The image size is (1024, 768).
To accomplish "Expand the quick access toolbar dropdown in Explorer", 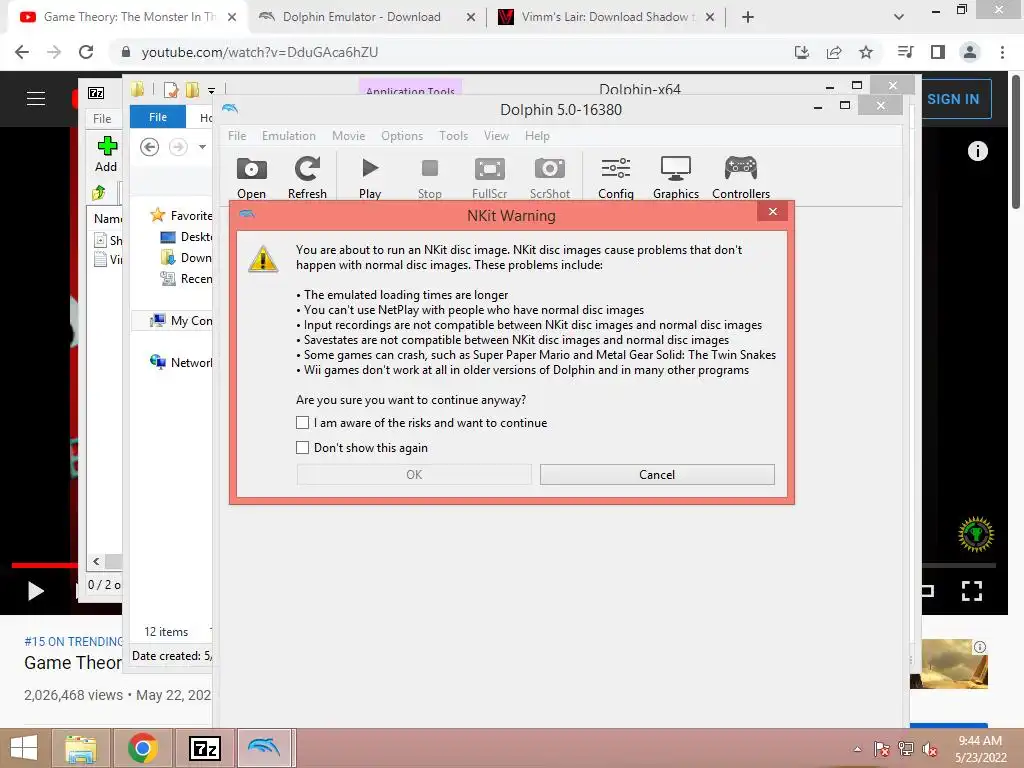I will [212, 91].
